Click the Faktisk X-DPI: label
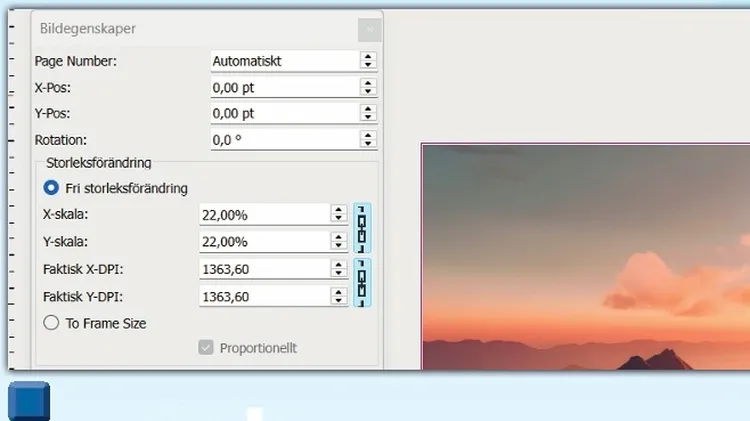The height and width of the screenshot is (421, 750). [83, 269]
